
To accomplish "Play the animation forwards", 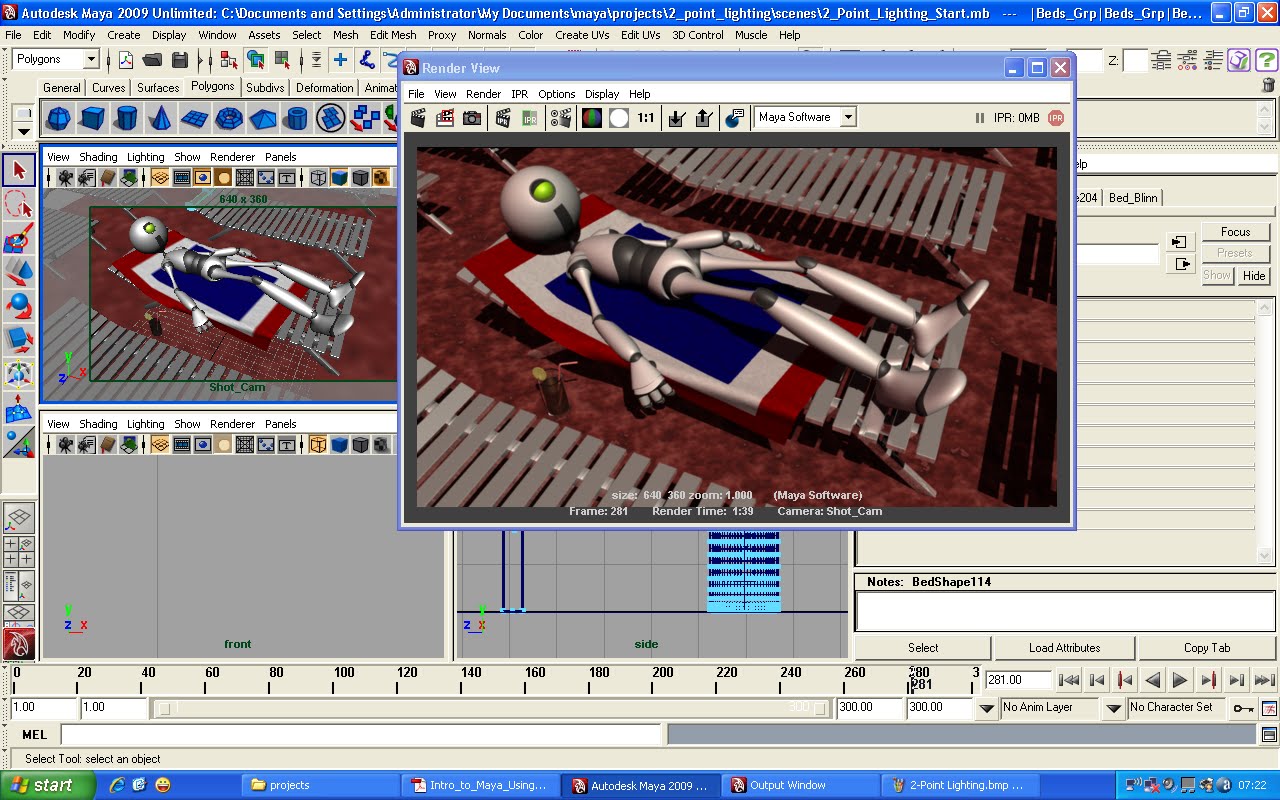I will (1180, 680).
